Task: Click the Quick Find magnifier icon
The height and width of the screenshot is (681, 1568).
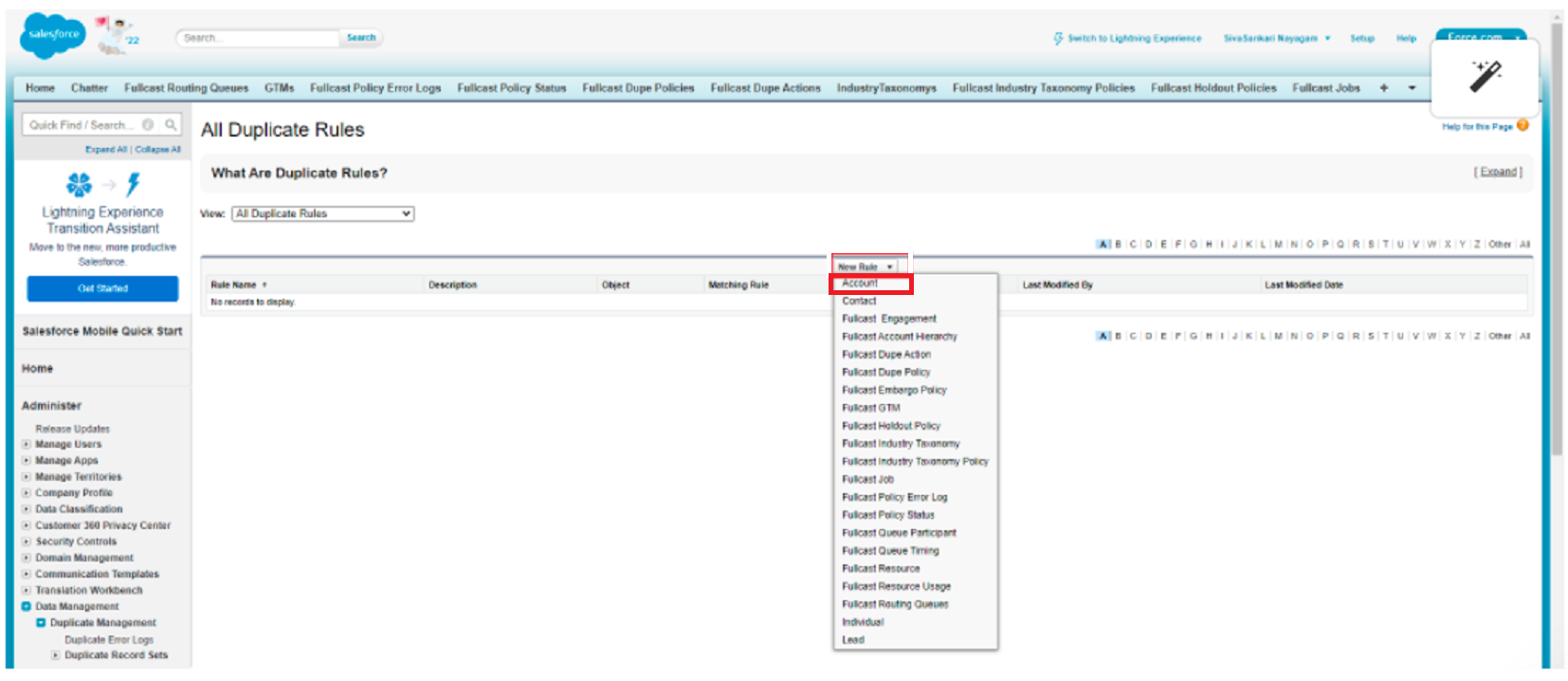Action: tap(171, 124)
